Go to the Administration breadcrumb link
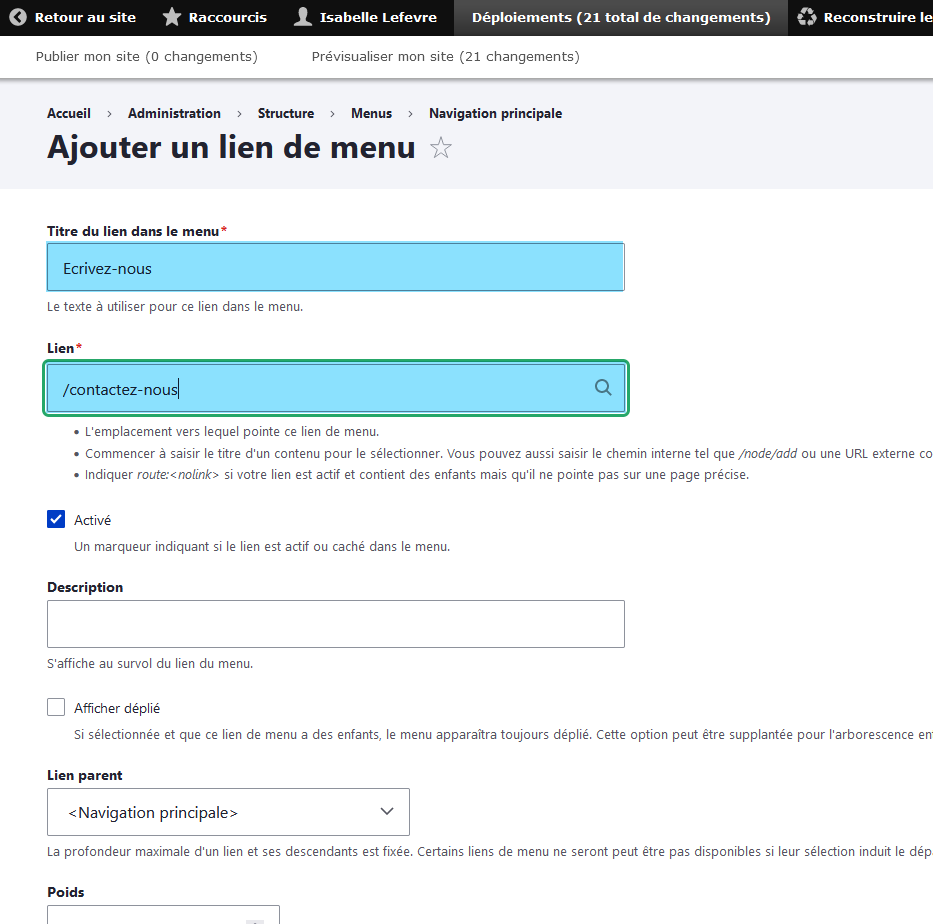The image size is (933, 924). click(x=174, y=114)
